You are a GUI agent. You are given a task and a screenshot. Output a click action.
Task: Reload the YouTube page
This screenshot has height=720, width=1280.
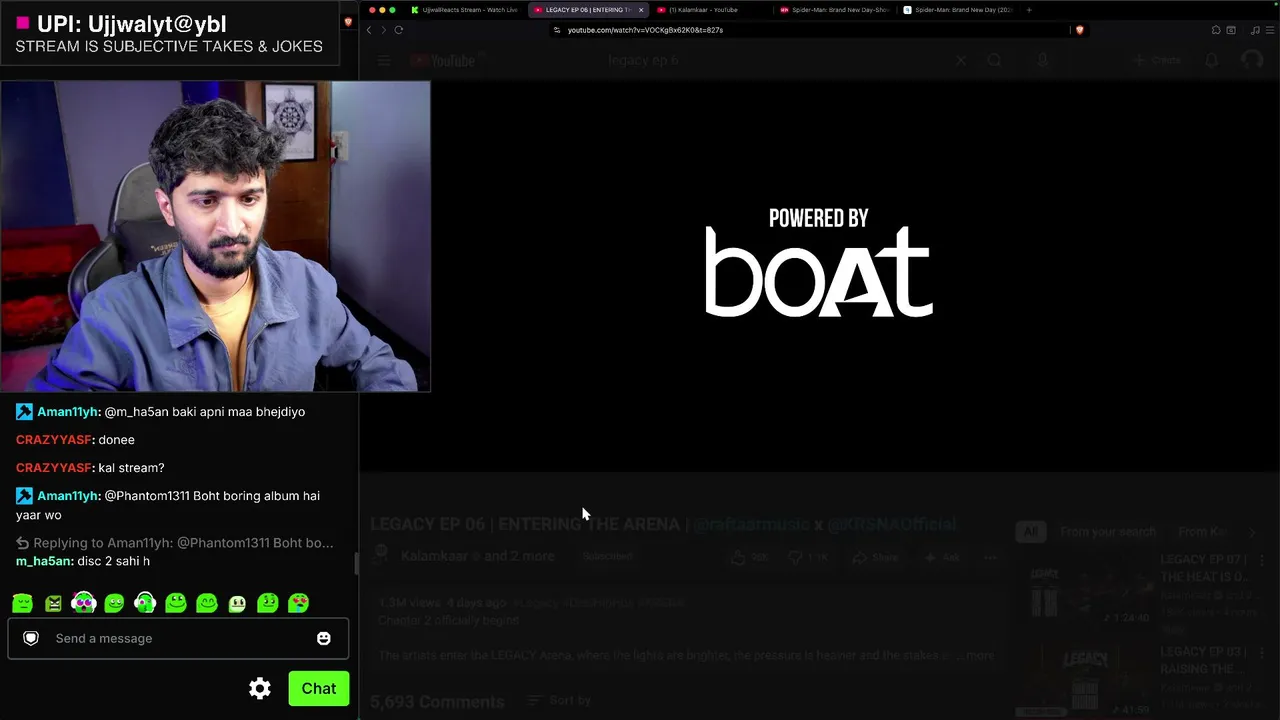(398, 30)
